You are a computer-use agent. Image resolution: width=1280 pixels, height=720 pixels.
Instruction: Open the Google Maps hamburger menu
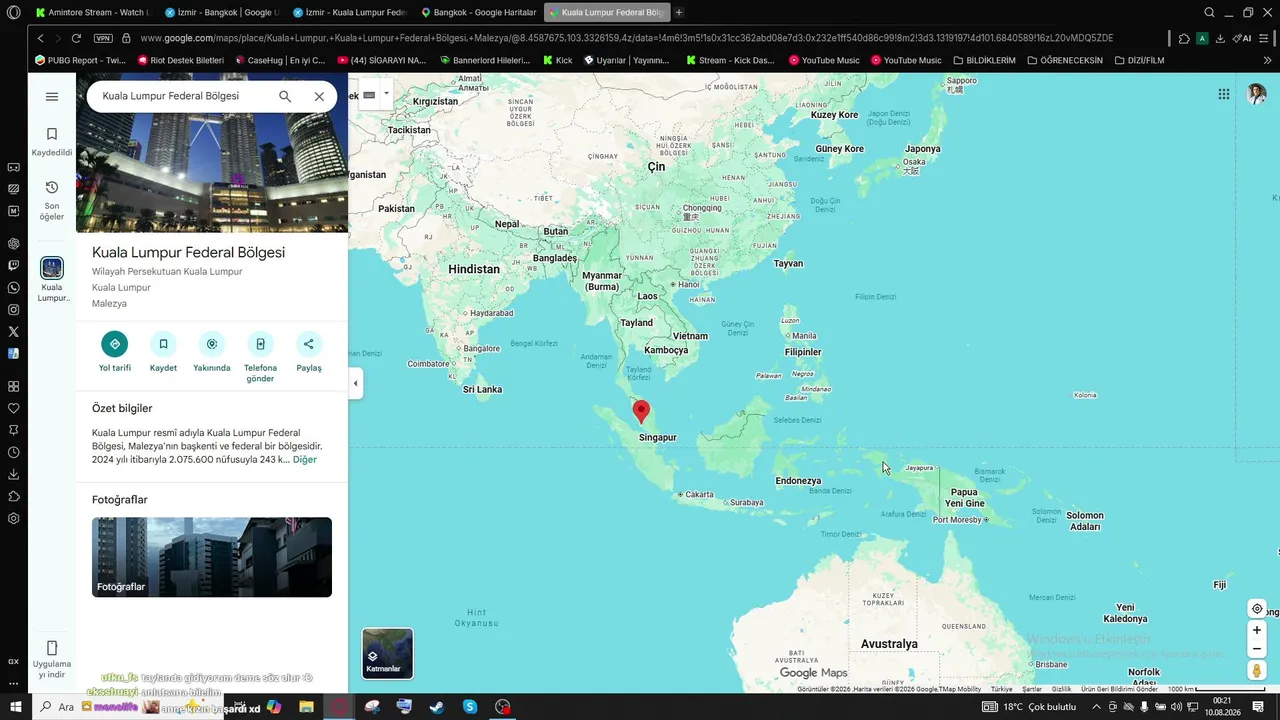(52, 97)
